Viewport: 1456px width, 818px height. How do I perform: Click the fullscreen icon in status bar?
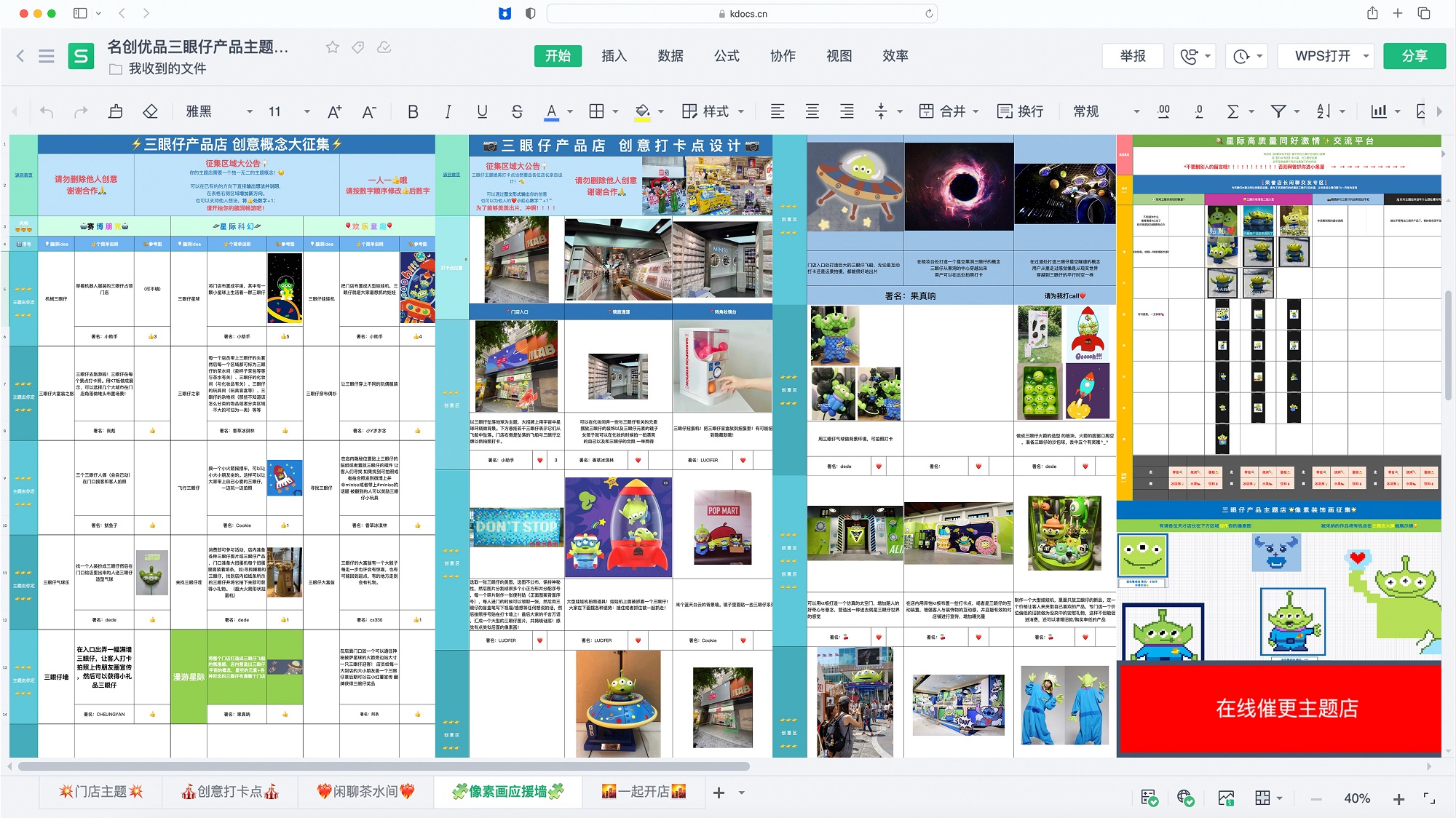[x=1429, y=798]
